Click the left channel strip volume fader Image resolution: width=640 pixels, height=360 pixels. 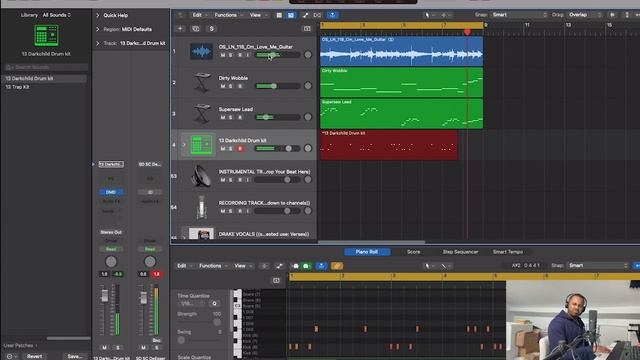(104, 295)
